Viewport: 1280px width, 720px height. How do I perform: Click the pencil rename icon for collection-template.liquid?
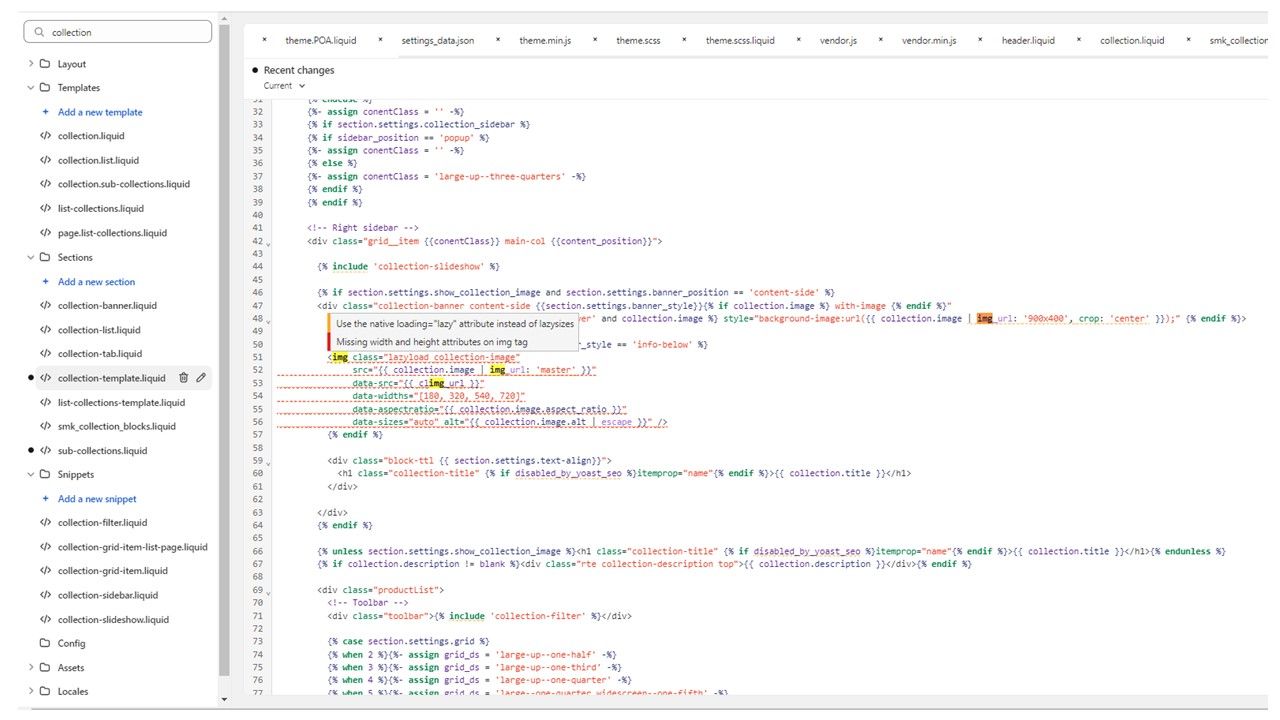[x=201, y=378]
